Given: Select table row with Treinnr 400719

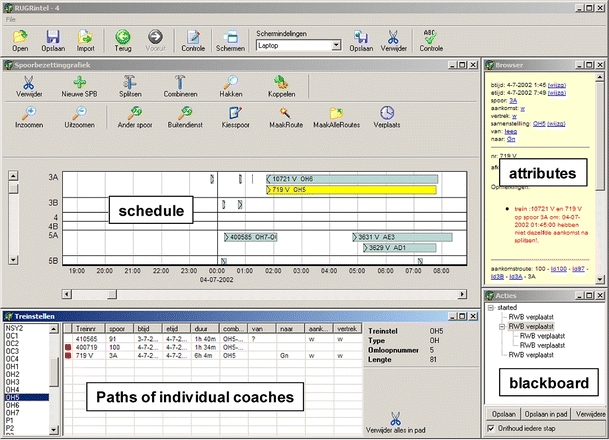Looking at the screenshot, I should [x=213, y=347].
